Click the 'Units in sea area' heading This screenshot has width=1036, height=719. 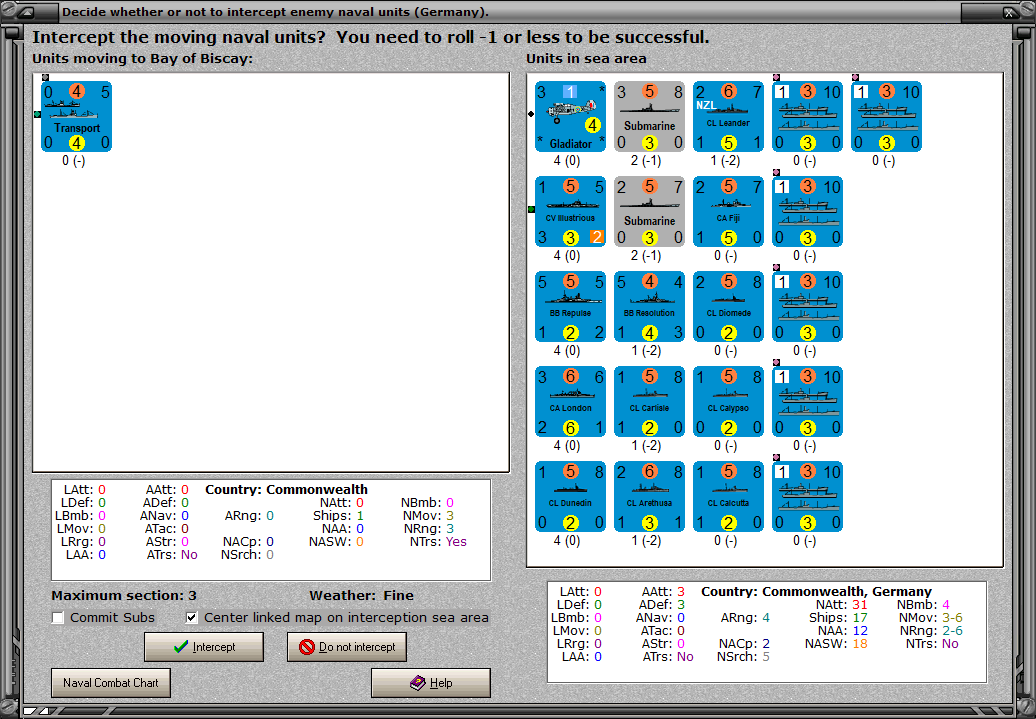click(586, 59)
